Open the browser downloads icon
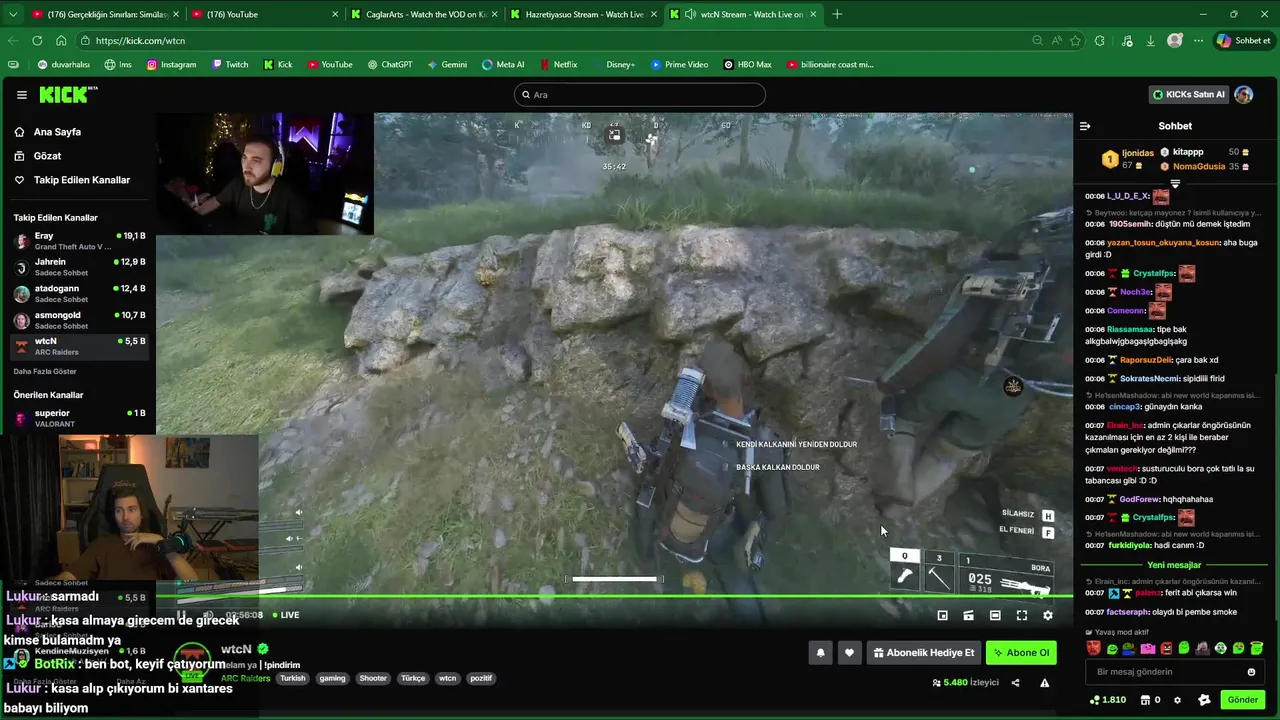 (x=1150, y=41)
